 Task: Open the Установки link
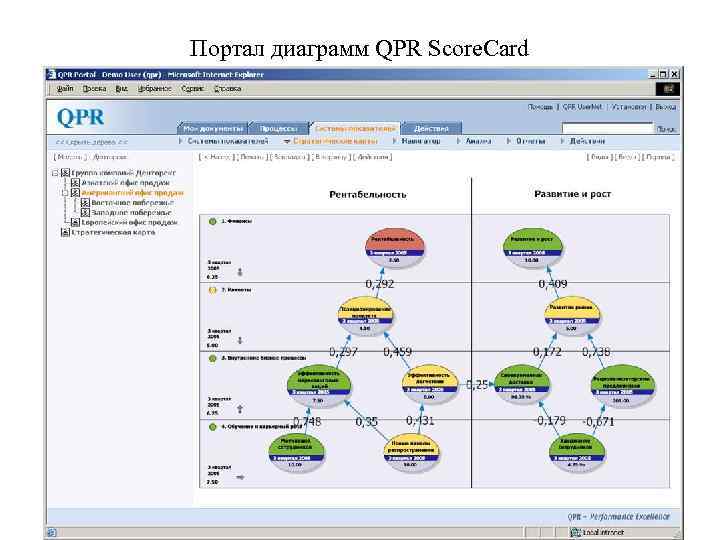point(629,107)
